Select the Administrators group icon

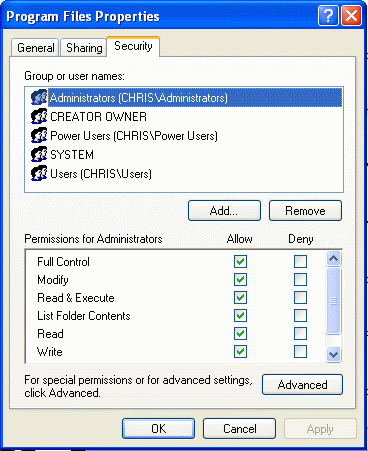(39, 97)
